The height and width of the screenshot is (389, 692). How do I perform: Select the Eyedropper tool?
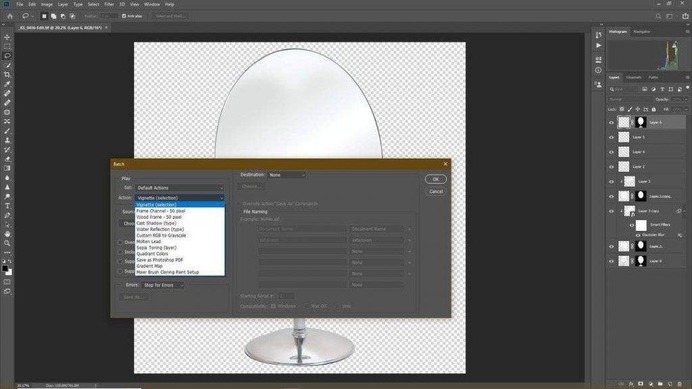point(7,84)
